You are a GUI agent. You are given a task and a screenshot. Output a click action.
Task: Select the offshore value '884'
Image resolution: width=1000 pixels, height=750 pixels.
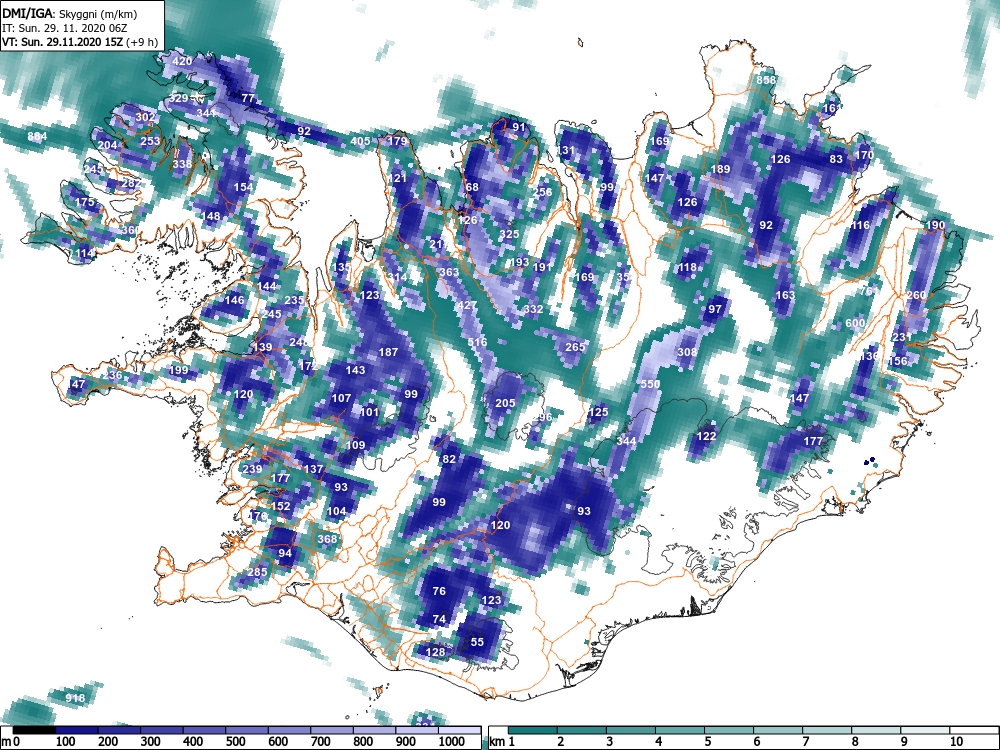(37, 136)
